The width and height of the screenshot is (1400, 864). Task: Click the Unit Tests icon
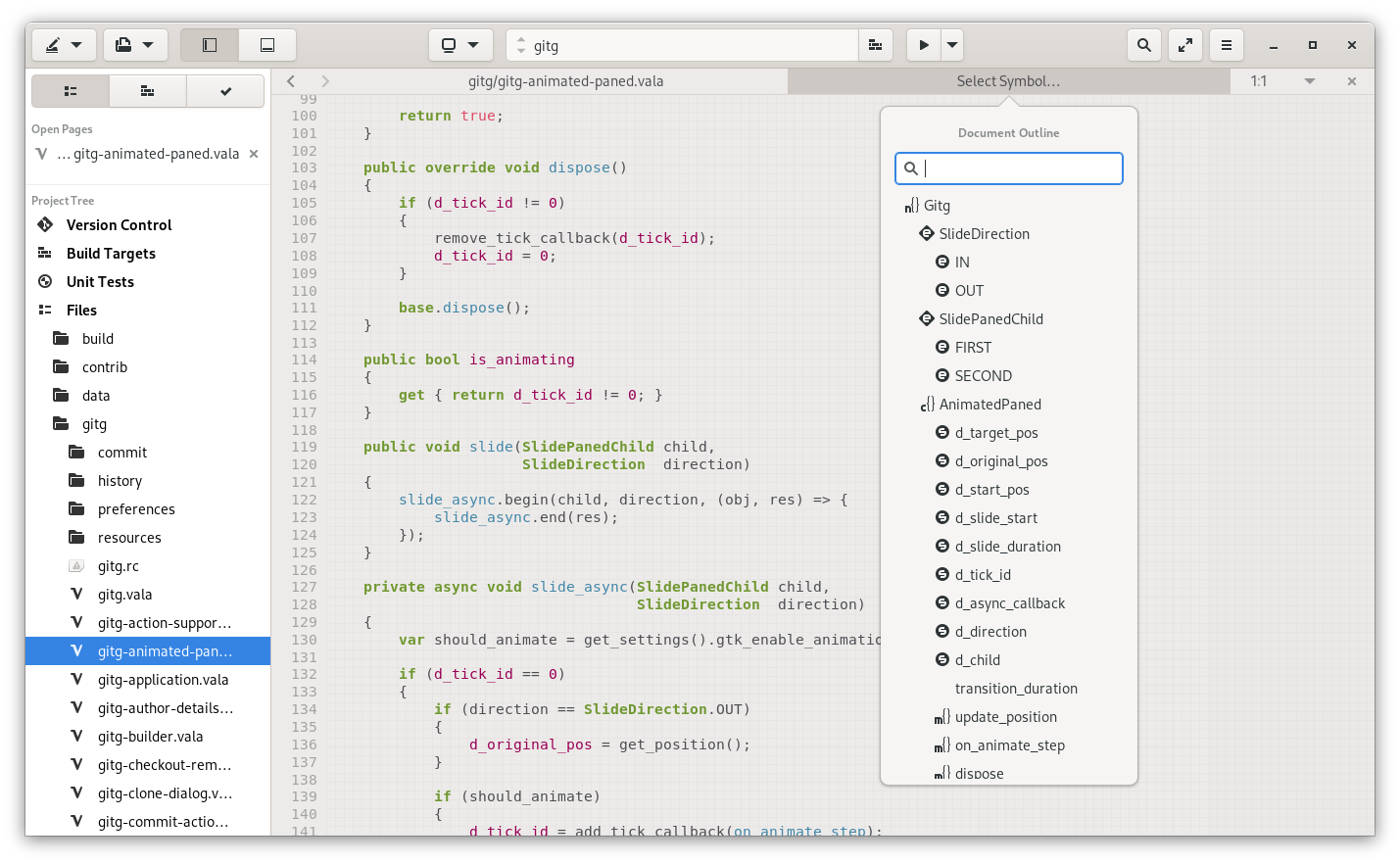45,282
